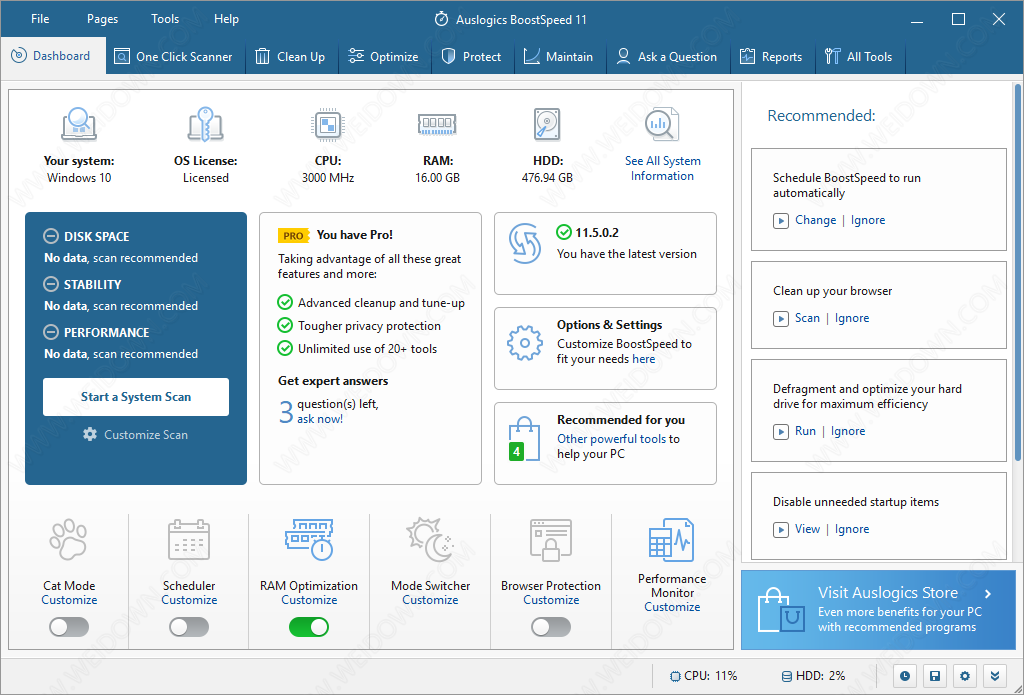Image resolution: width=1024 pixels, height=695 pixels.
Task: Switch to the Optimize tab
Action: 384,57
